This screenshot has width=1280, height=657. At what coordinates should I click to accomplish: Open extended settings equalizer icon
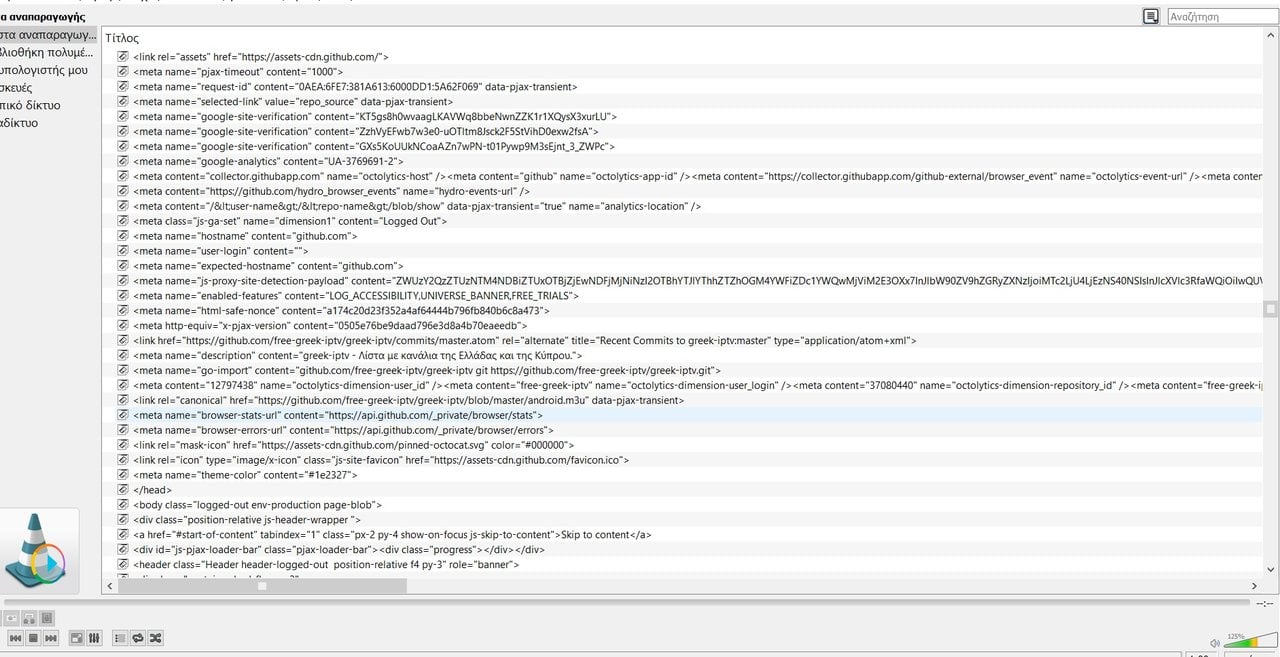click(94, 638)
